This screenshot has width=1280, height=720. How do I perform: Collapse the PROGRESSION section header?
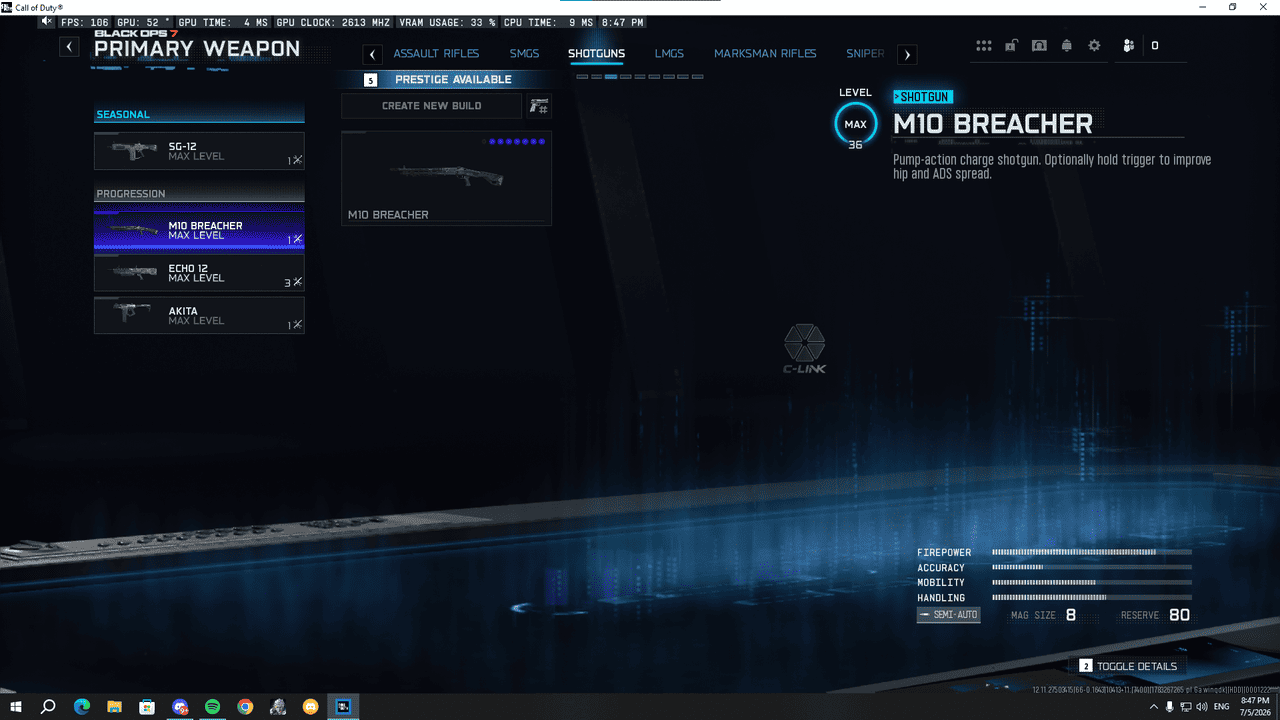[199, 194]
